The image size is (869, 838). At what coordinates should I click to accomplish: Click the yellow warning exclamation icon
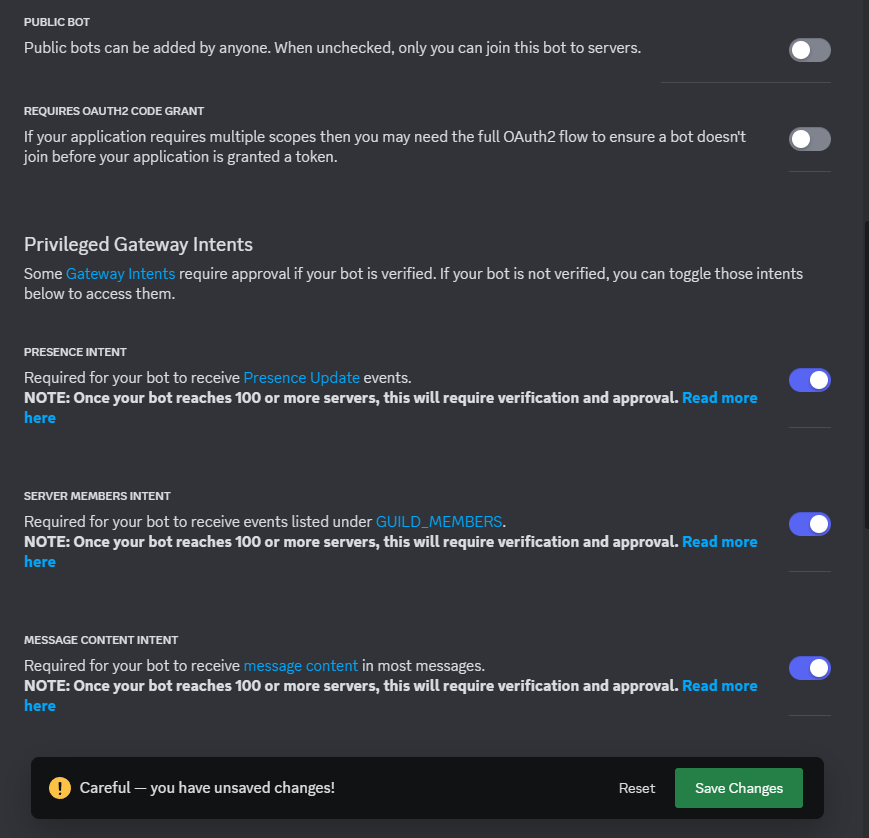point(59,788)
